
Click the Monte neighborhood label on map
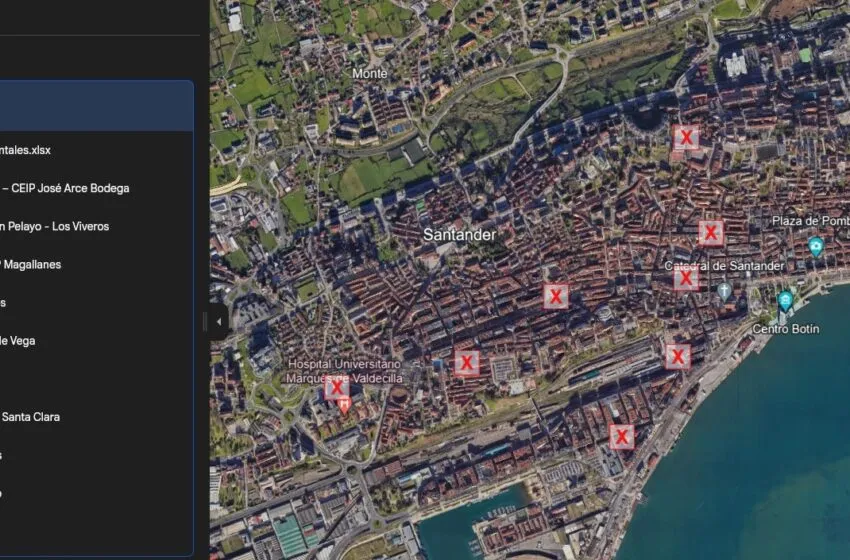(x=369, y=73)
